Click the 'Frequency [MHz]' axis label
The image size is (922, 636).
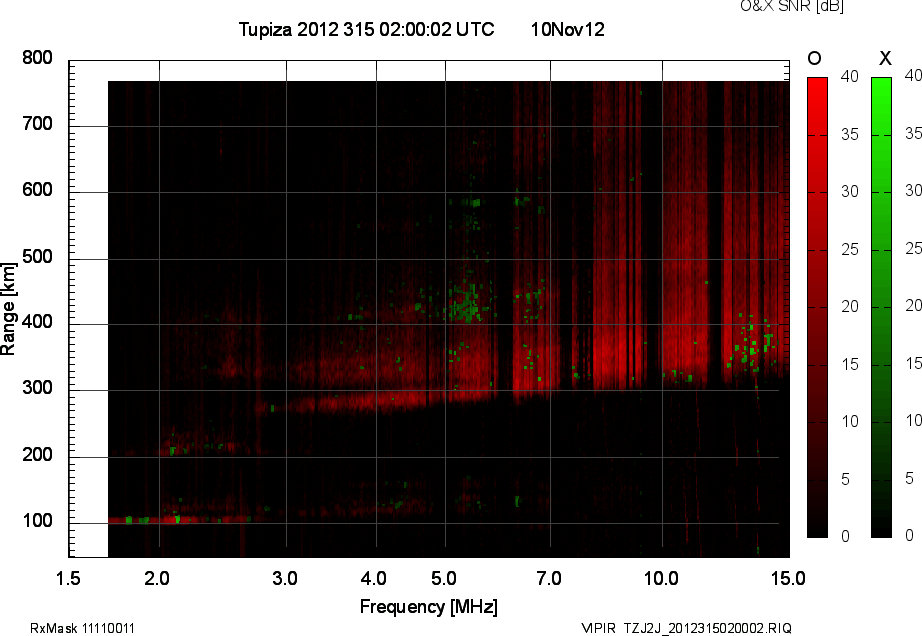[429, 607]
